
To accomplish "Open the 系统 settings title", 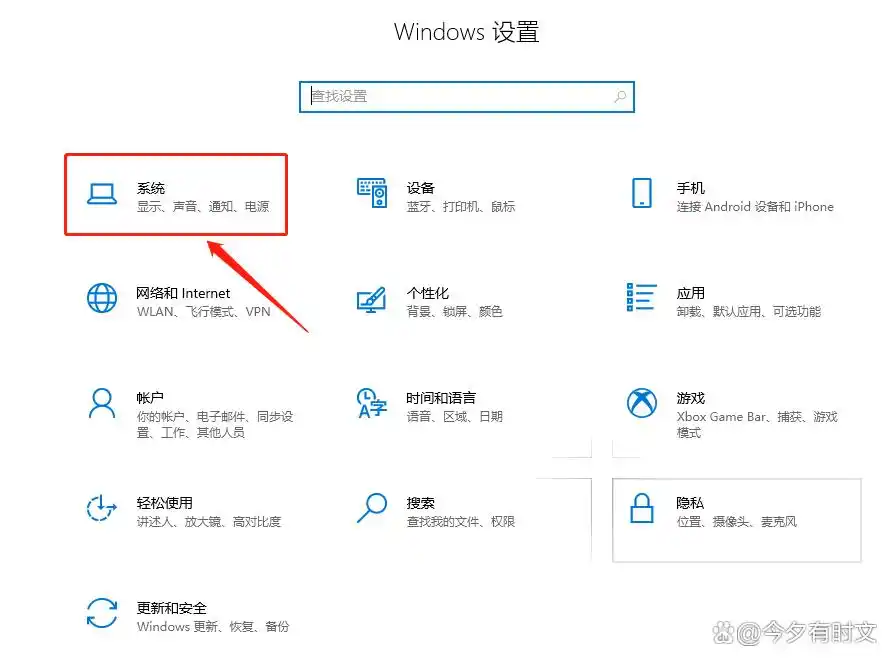I will click(151, 188).
